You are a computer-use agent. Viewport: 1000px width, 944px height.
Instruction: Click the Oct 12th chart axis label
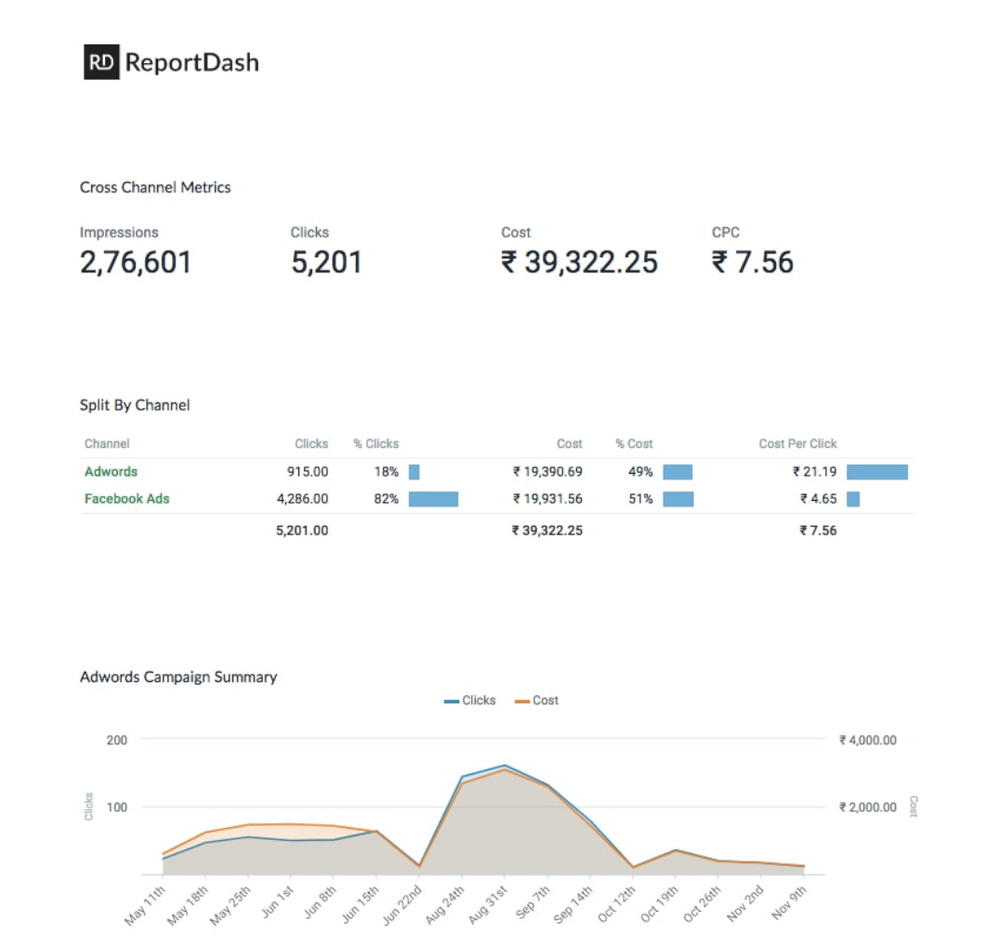click(x=617, y=904)
